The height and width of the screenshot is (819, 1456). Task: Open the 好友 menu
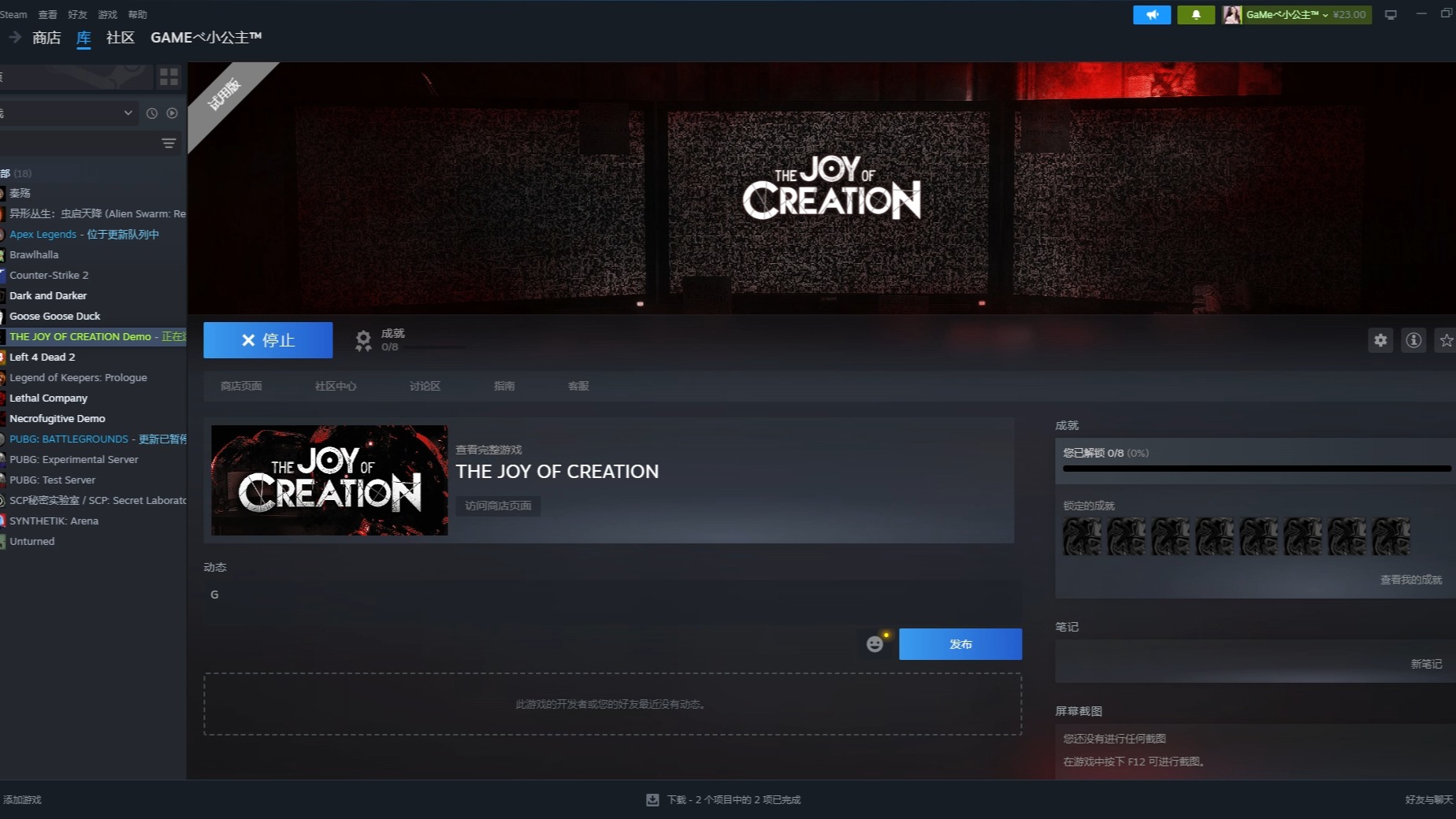77,14
